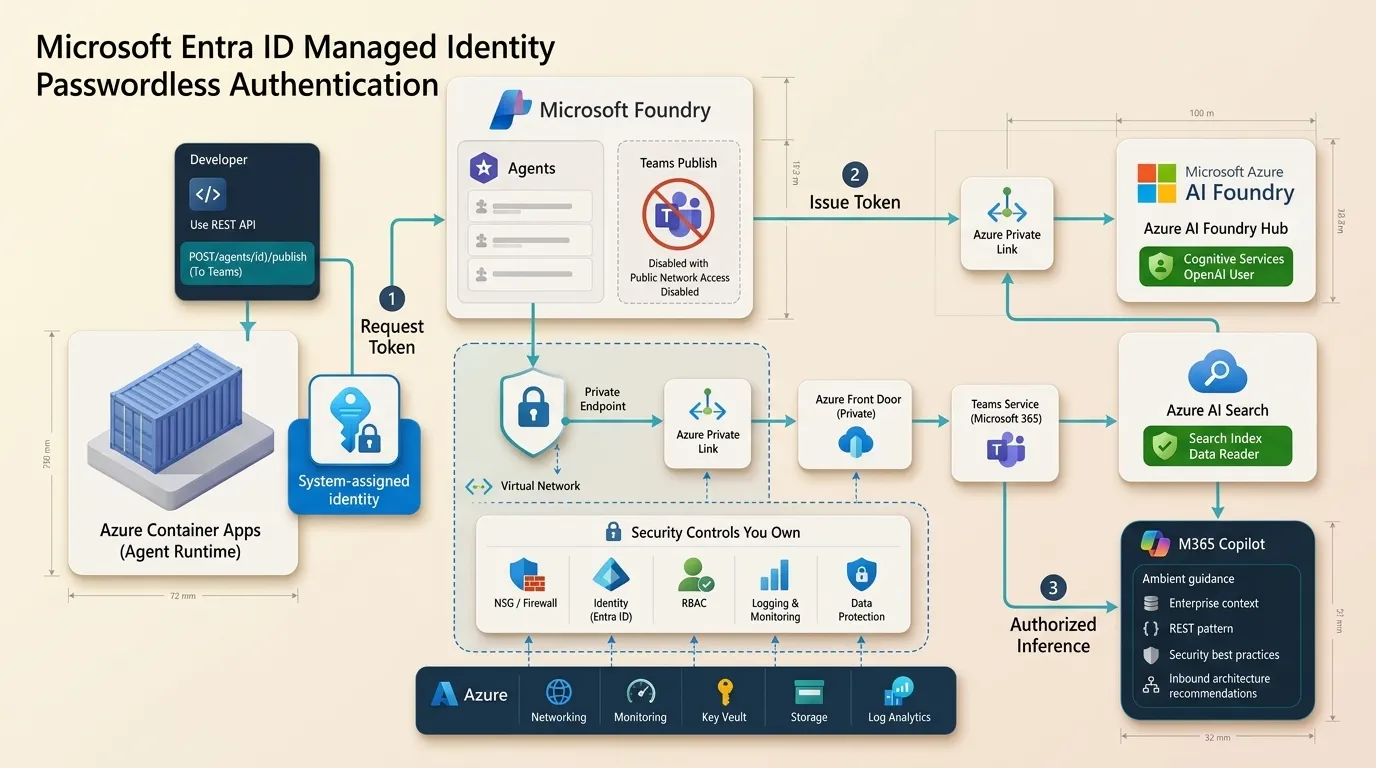Click the Teams Service Microsoft 365 icon
Screen dimensions: 1376x768
(x=1005, y=449)
